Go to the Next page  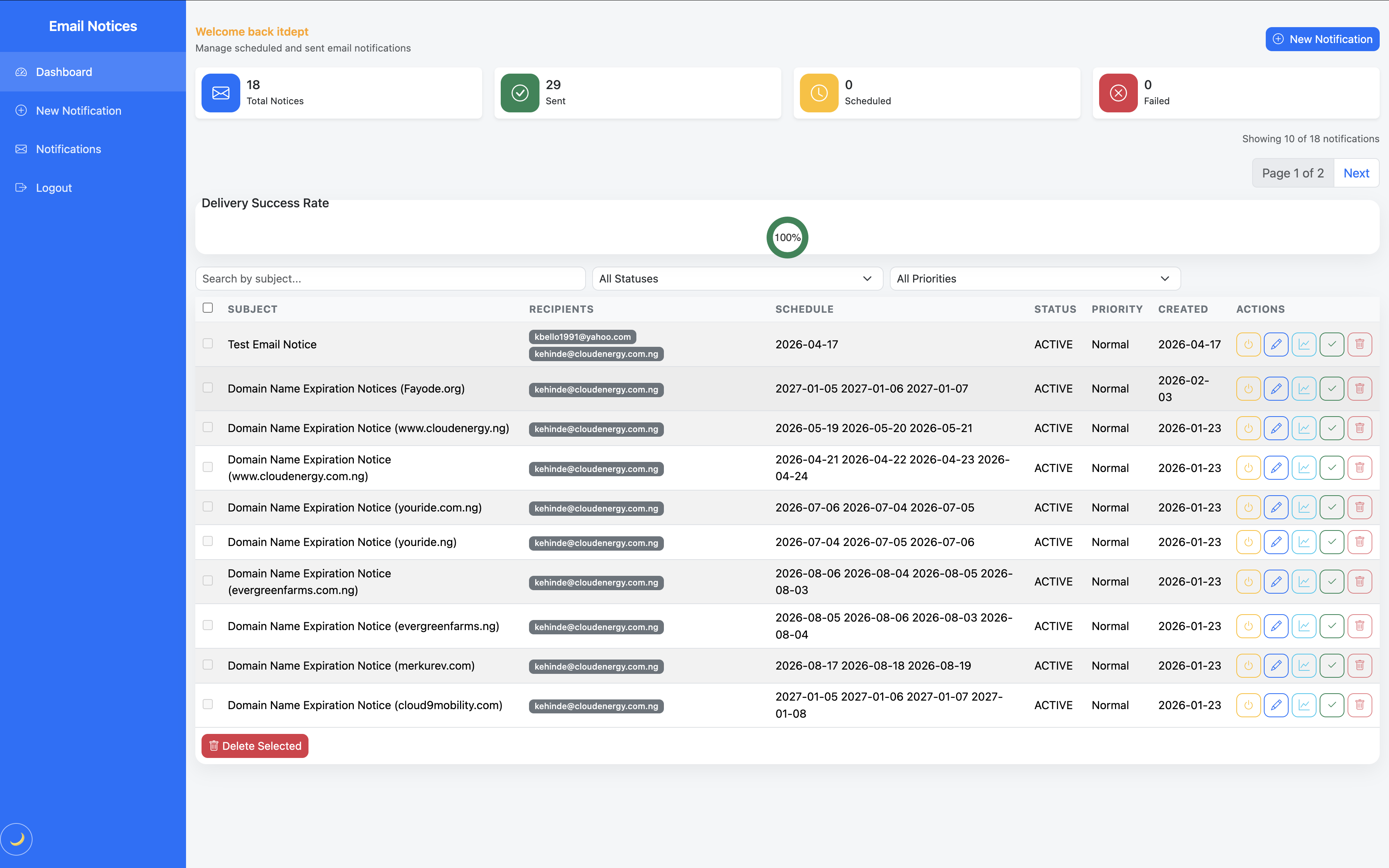1356,173
